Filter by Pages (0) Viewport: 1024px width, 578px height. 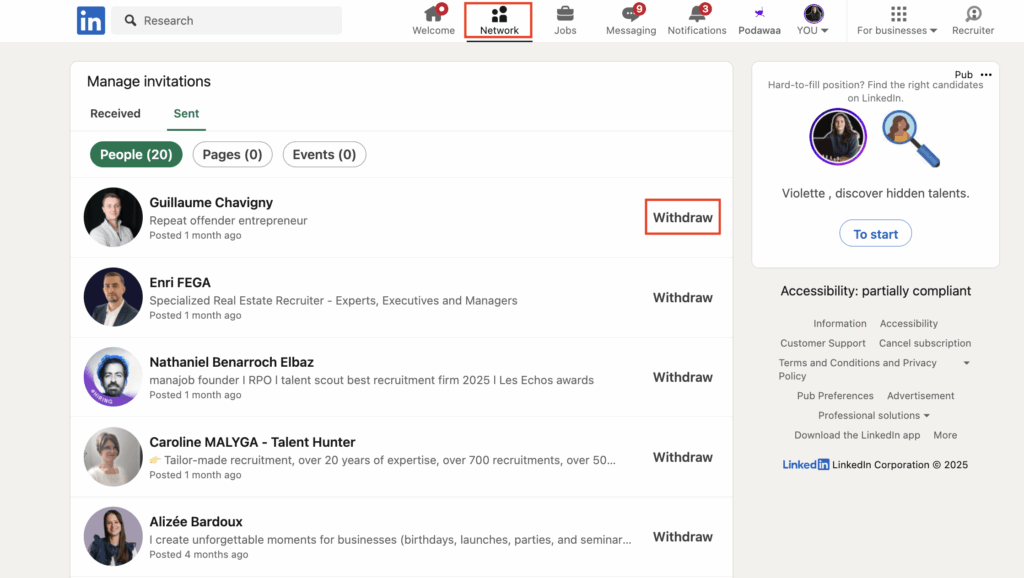pos(232,154)
